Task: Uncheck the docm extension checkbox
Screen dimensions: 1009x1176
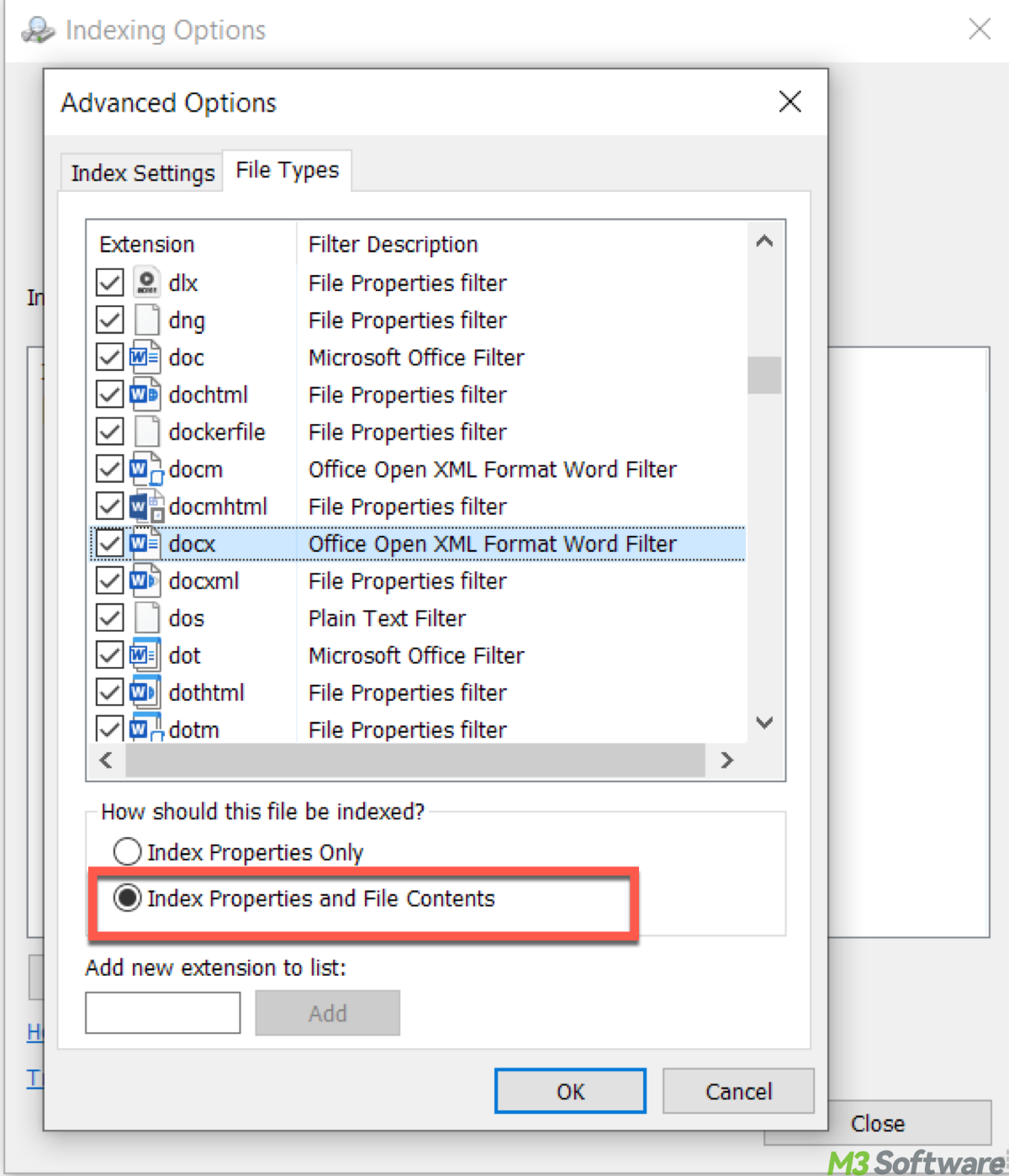Action: [109, 469]
